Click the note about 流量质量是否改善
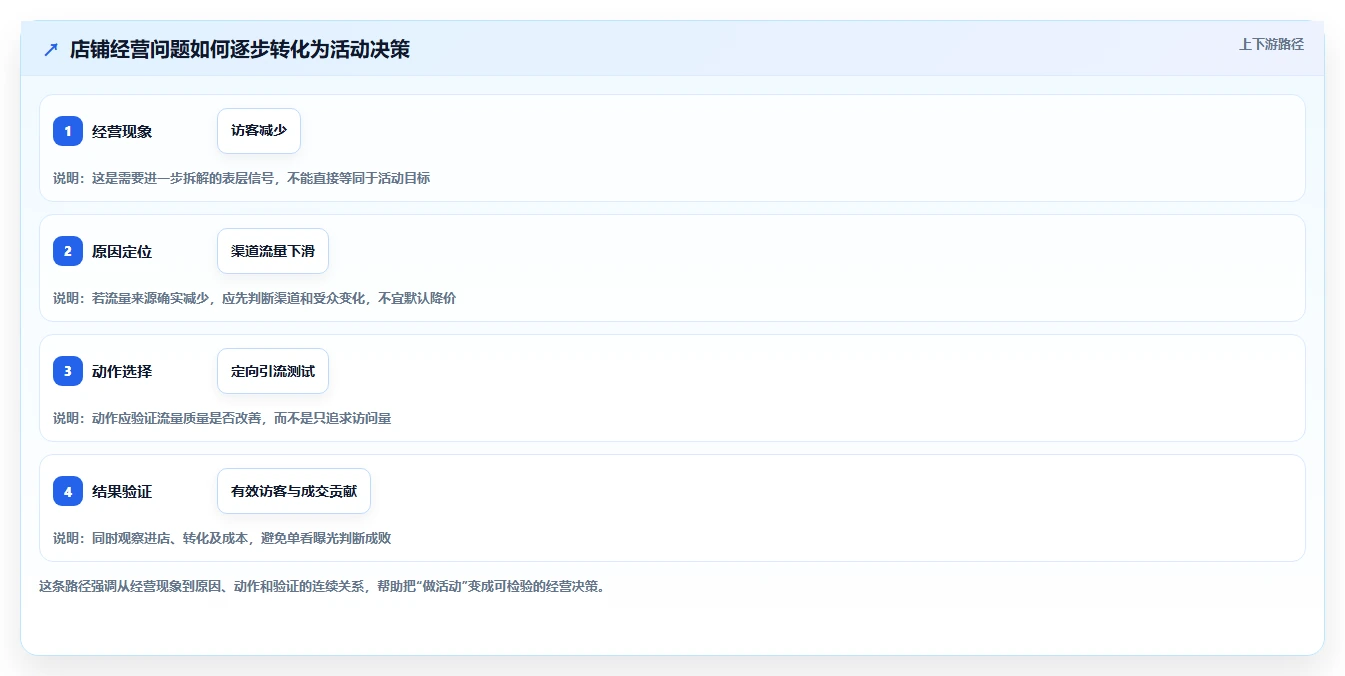Screen dimensions: 1345x676 coord(222,418)
